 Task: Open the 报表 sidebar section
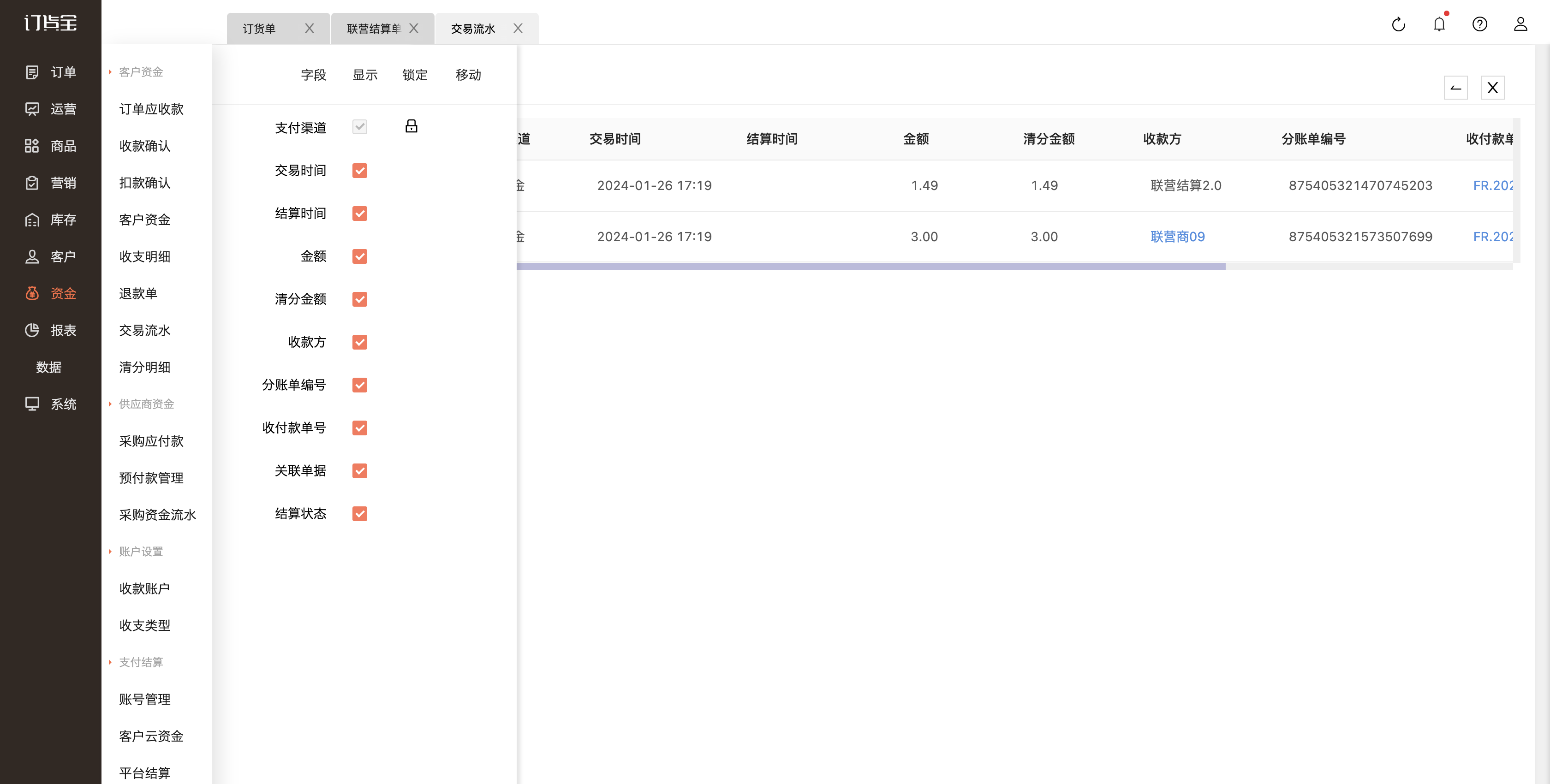click(x=51, y=330)
